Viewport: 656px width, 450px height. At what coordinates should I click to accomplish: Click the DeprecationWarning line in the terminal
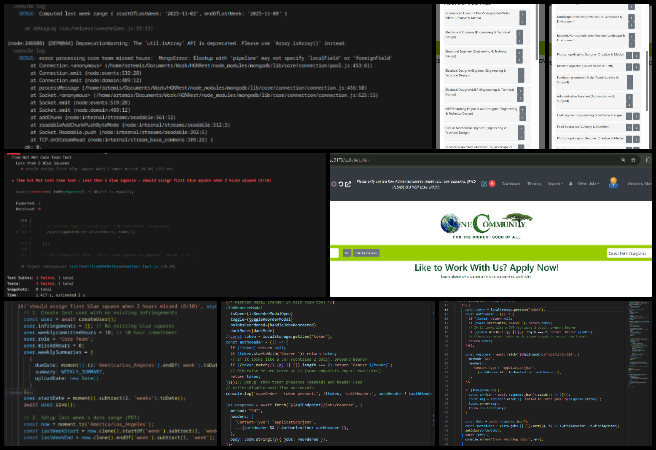coord(177,43)
